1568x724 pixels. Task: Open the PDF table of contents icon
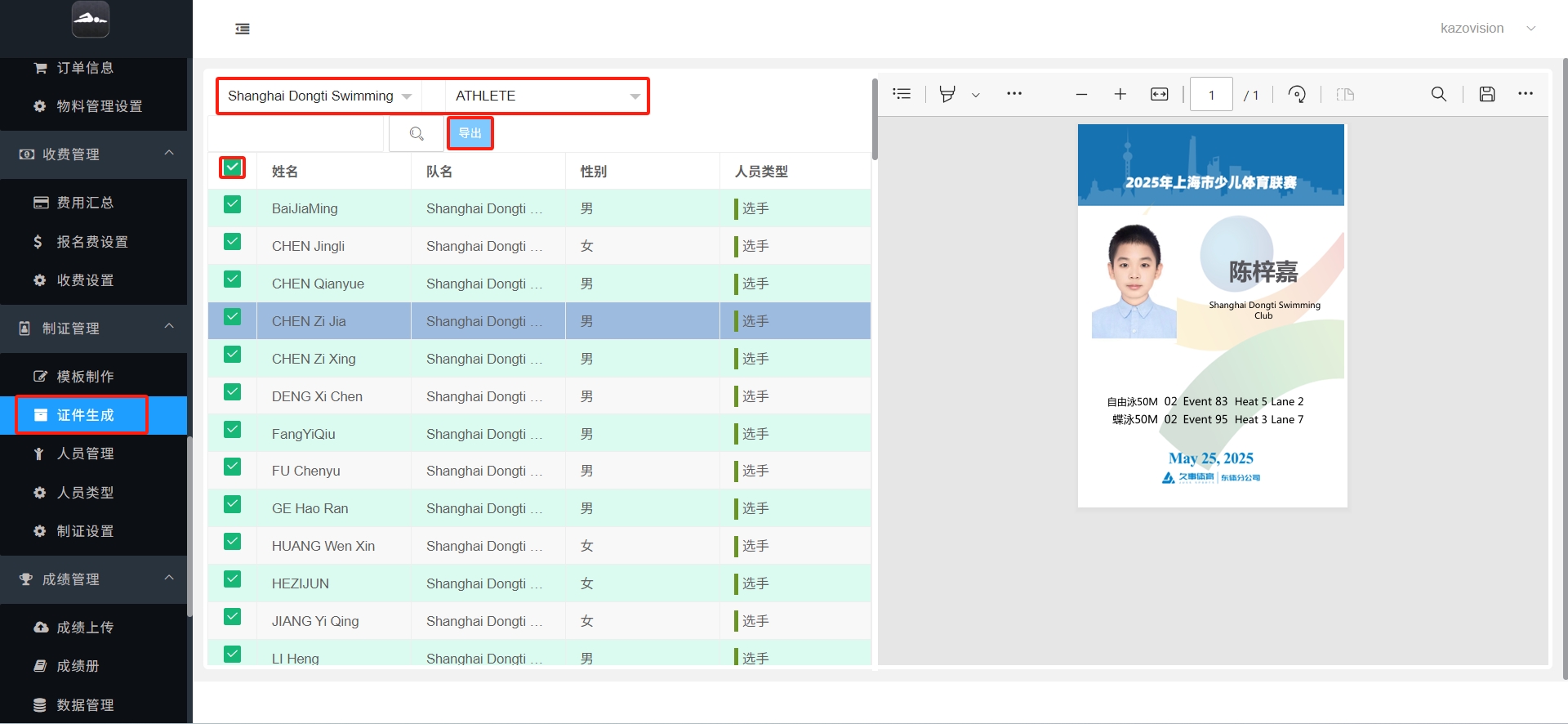[x=902, y=95]
